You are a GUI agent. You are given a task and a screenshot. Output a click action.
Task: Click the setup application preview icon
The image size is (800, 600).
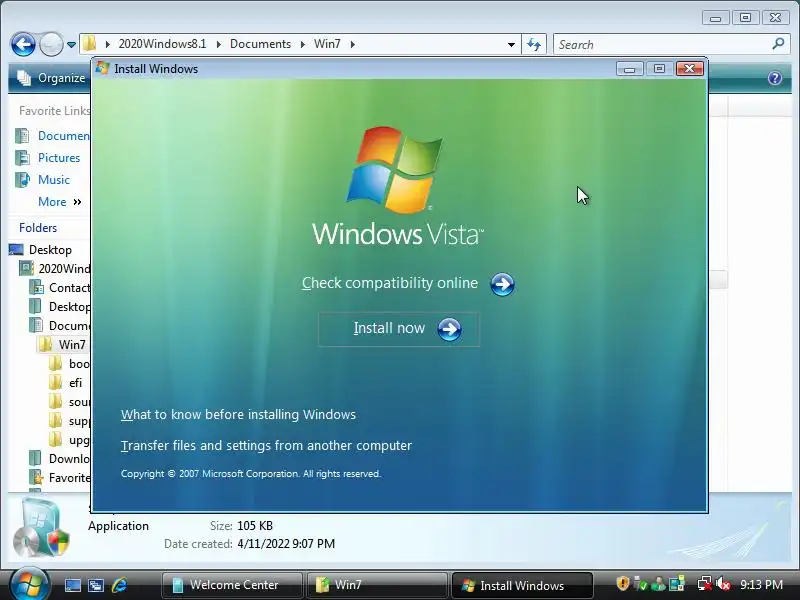[x=41, y=529]
